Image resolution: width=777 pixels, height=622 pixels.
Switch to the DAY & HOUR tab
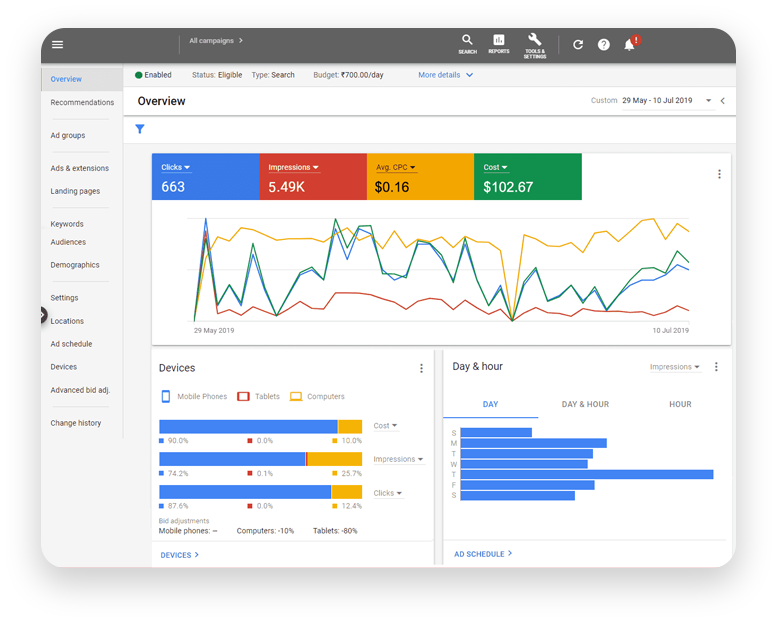coord(585,405)
